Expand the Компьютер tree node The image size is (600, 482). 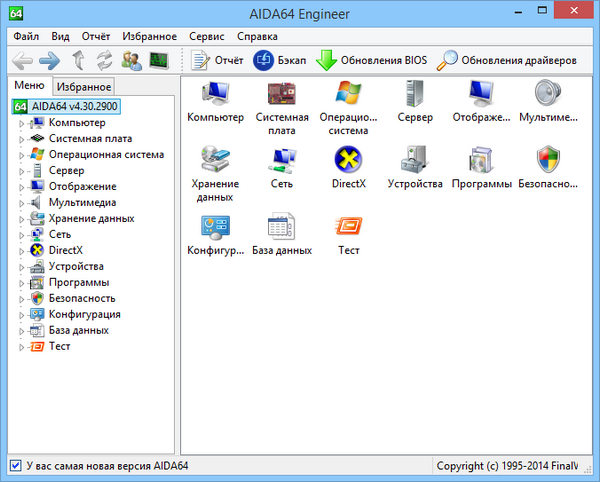(22, 123)
